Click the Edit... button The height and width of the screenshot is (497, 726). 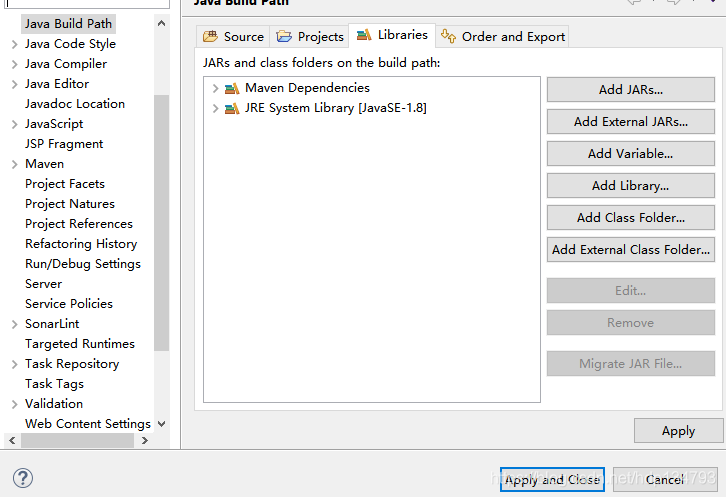click(631, 290)
